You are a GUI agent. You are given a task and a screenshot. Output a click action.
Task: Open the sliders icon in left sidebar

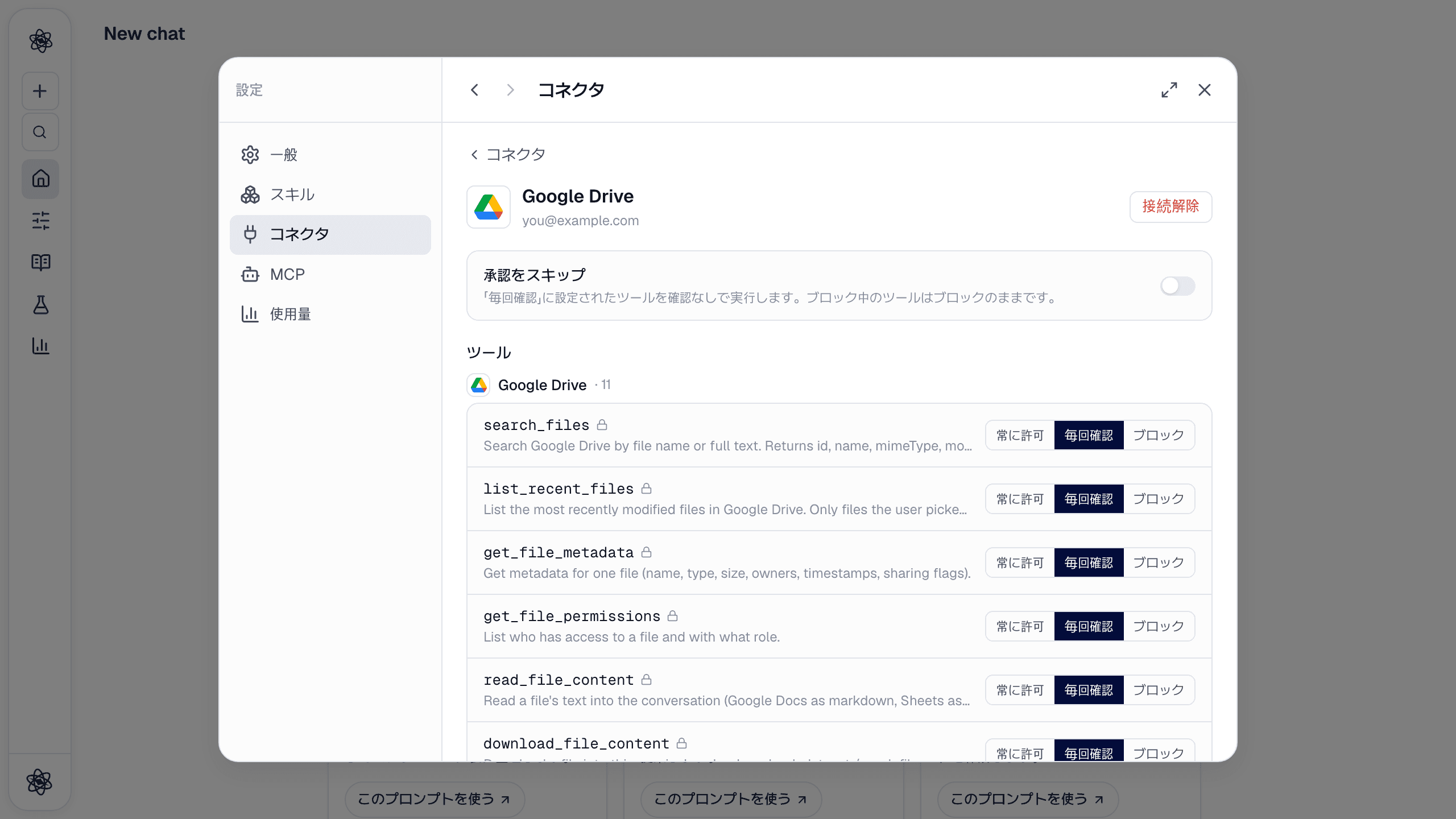pos(40,221)
